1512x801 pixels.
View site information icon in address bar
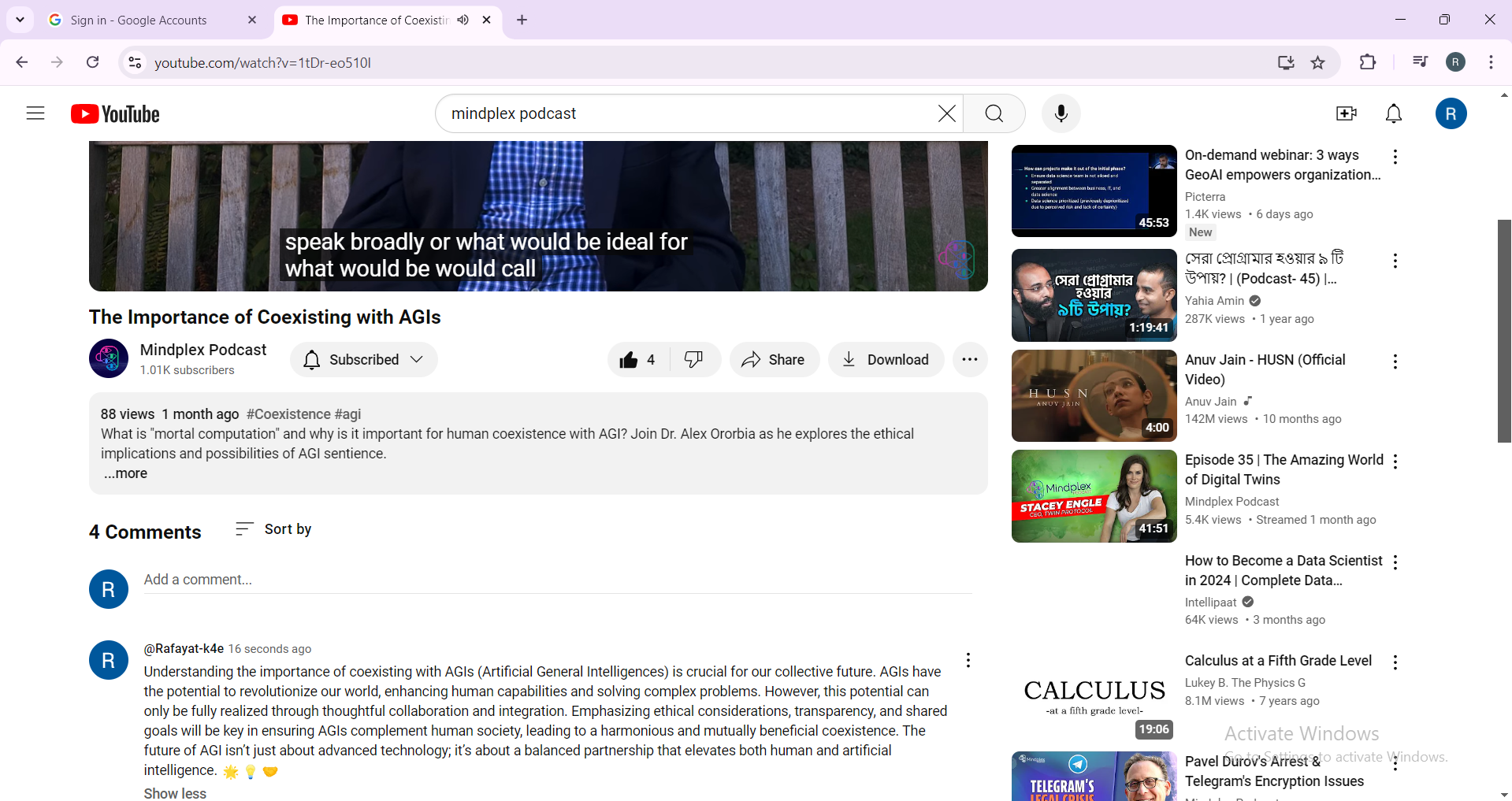pyautogui.click(x=136, y=62)
